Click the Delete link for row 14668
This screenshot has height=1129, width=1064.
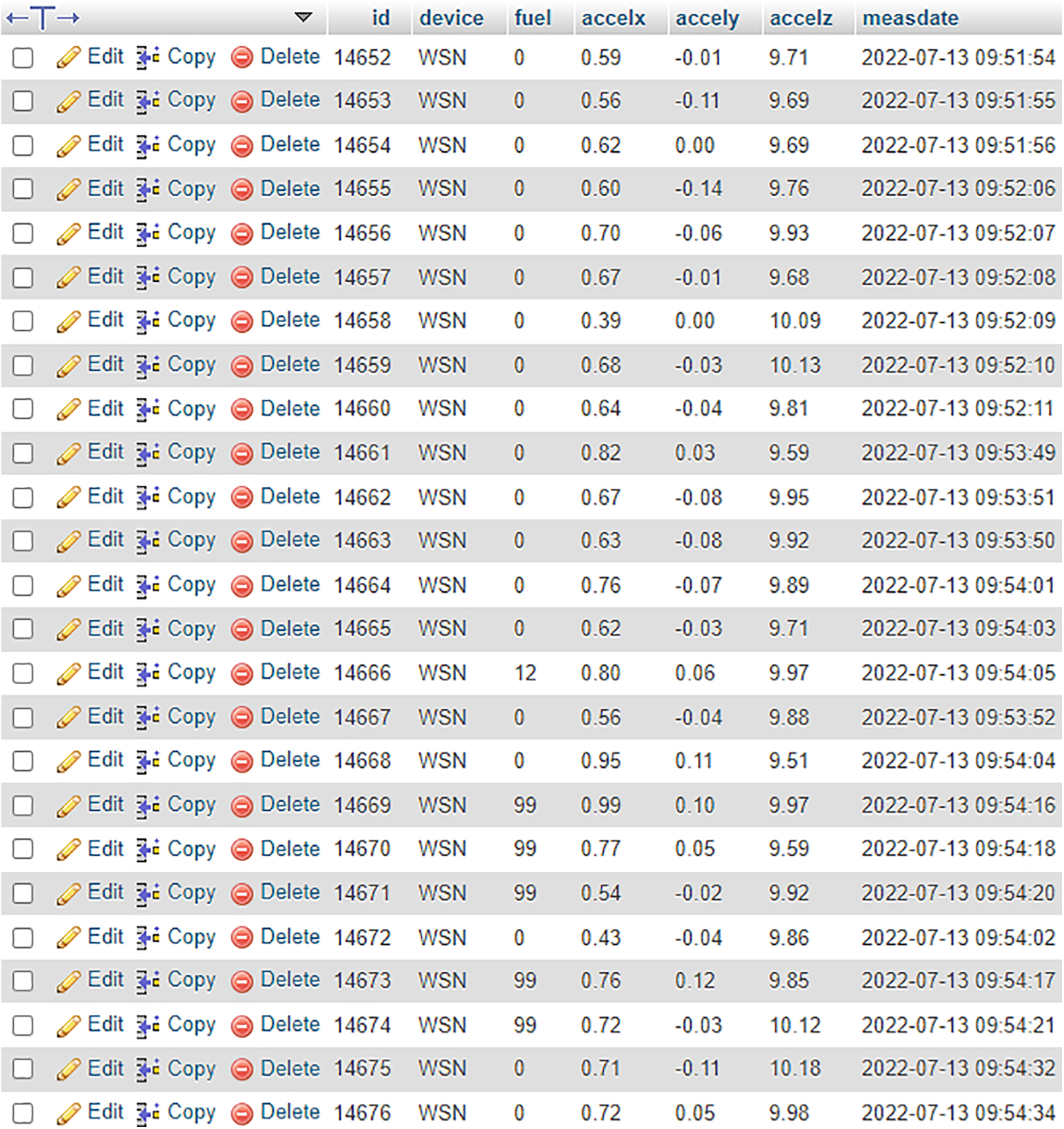[290, 760]
